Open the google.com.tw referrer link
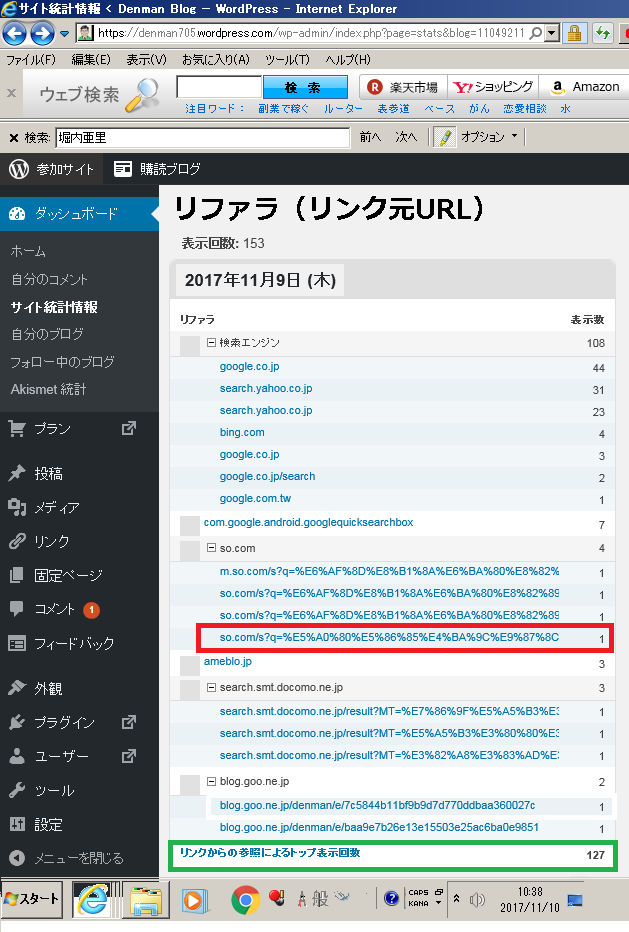The height and width of the screenshot is (932, 629). click(255, 499)
